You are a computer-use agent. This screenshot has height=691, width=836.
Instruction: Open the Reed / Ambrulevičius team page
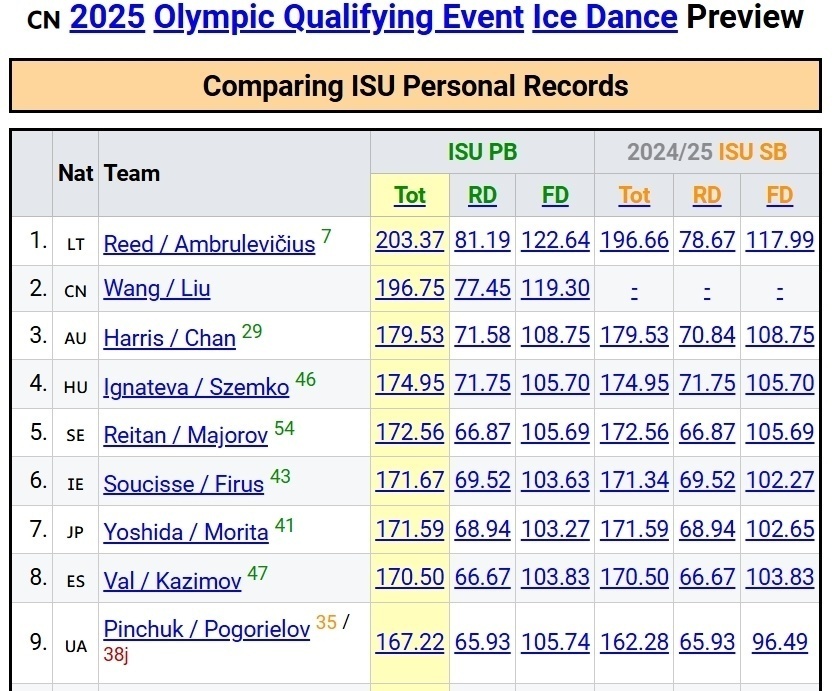(209, 244)
